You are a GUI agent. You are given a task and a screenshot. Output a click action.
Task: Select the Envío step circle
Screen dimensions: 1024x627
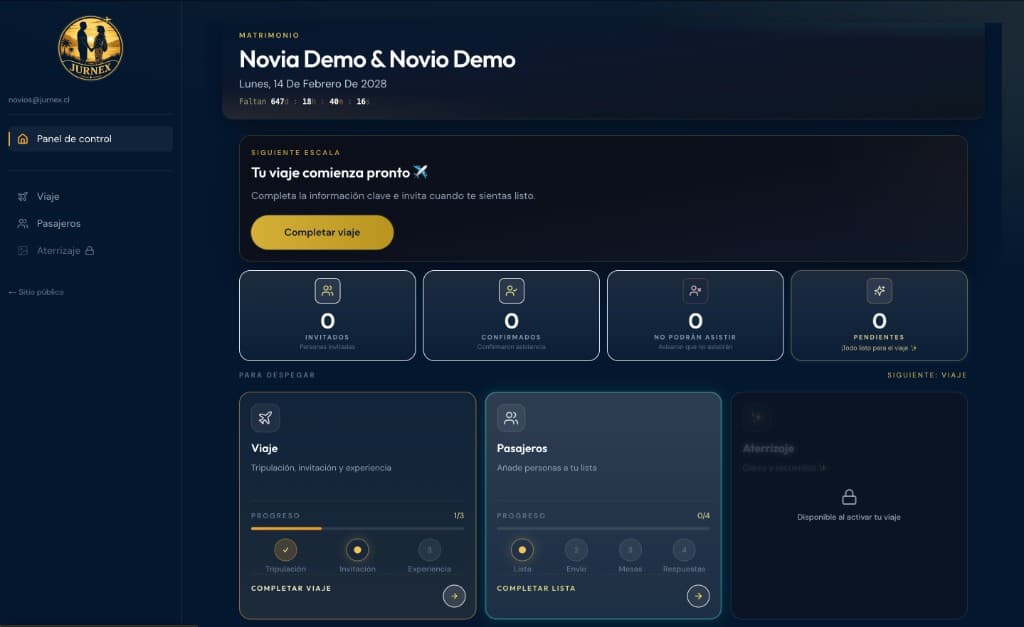pos(576,550)
